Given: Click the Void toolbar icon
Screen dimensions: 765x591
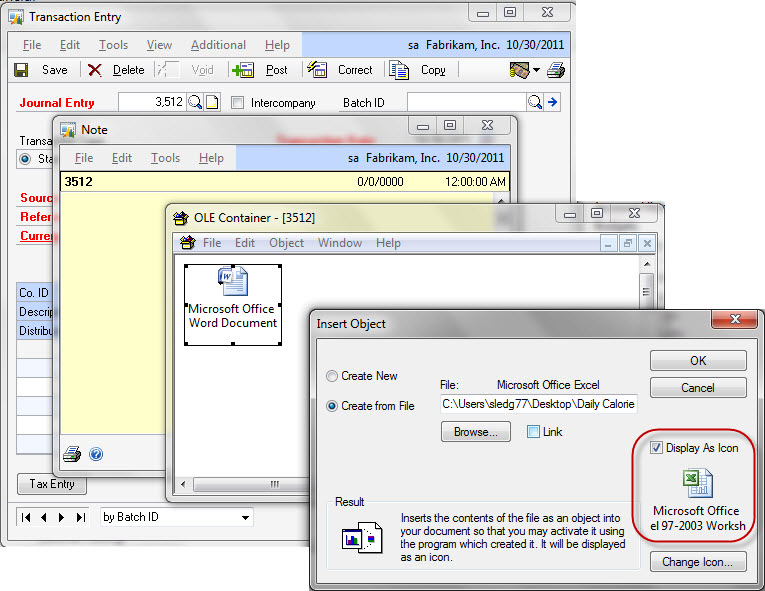Looking at the screenshot, I should (x=167, y=70).
